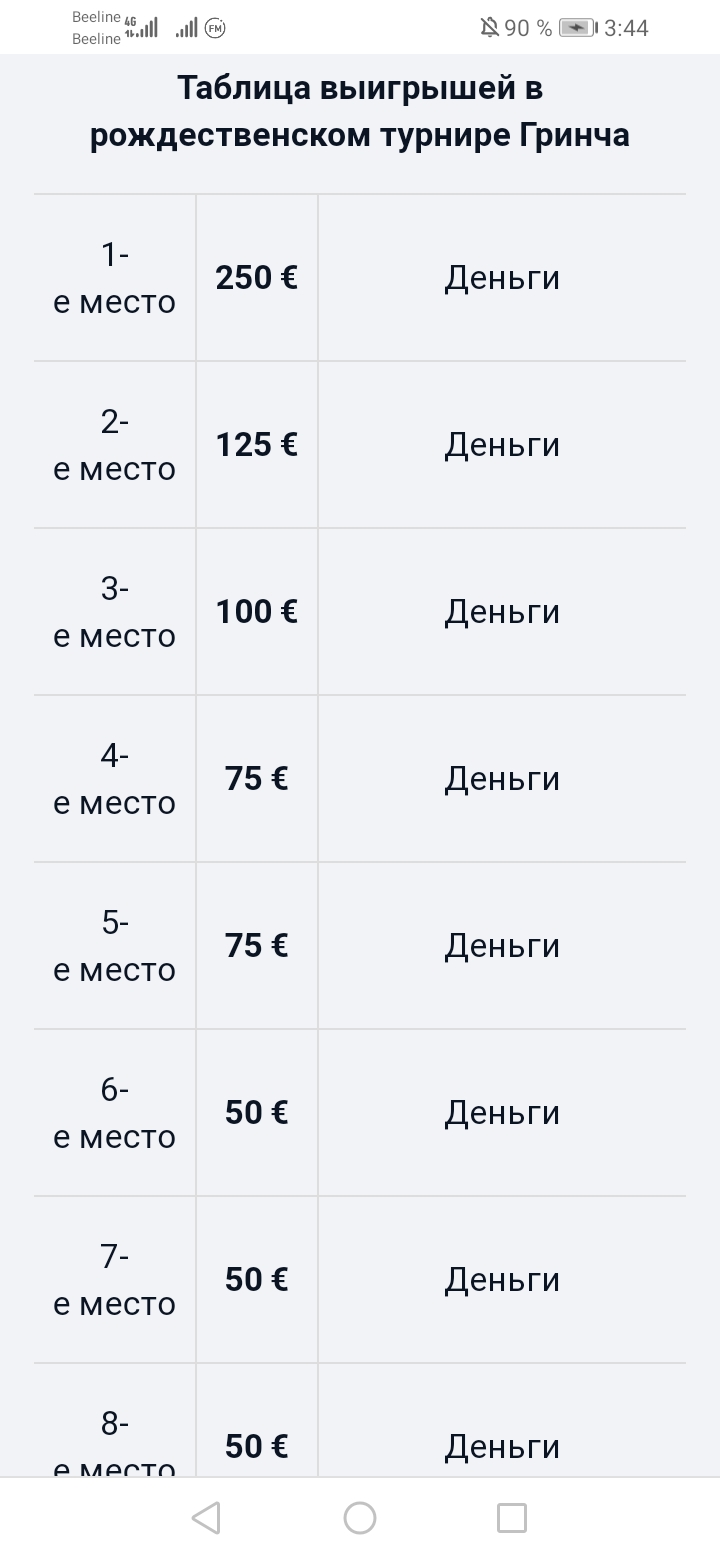The height and width of the screenshot is (1560, 720).
Task: Tap the 100 € prize cell
Action: coord(257,612)
